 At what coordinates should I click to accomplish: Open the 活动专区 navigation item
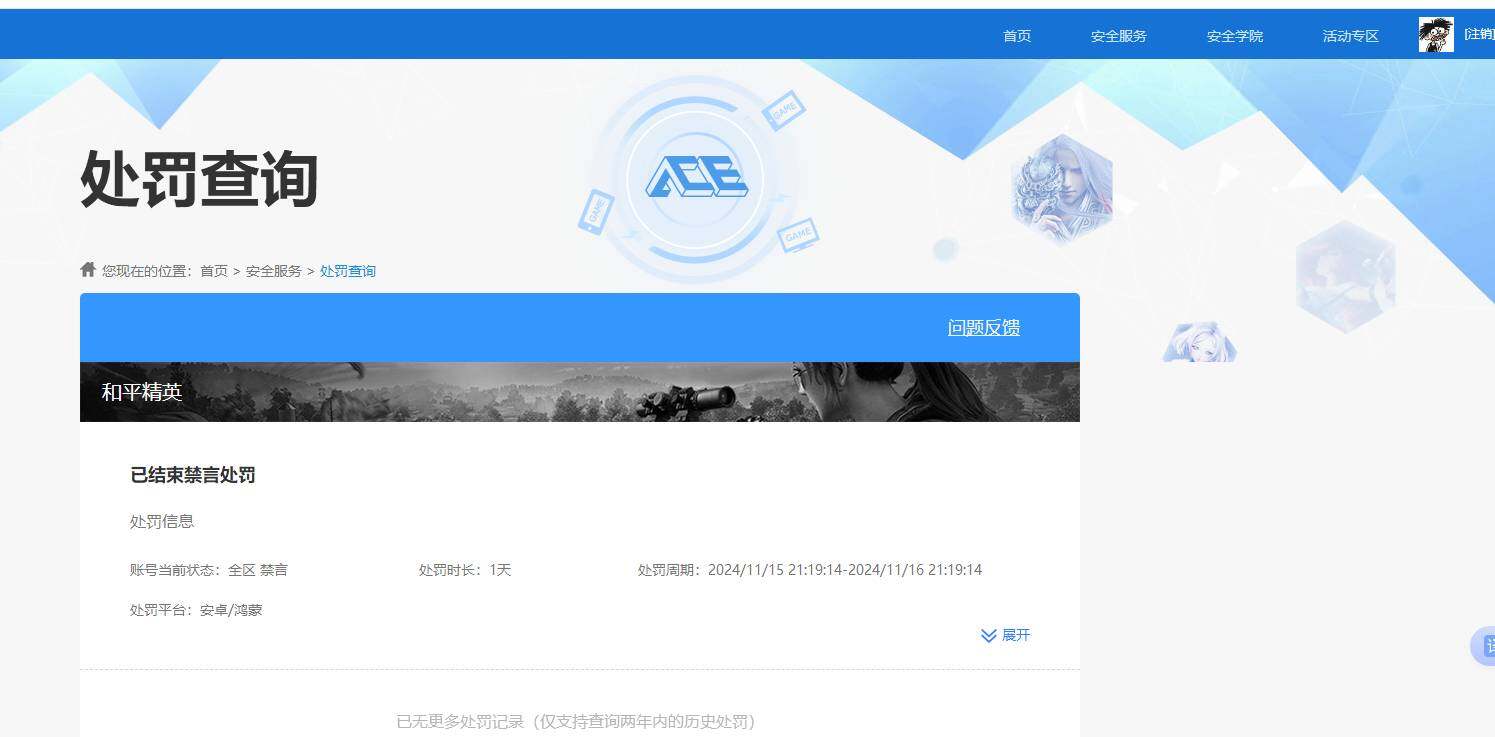(x=1349, y=35)
